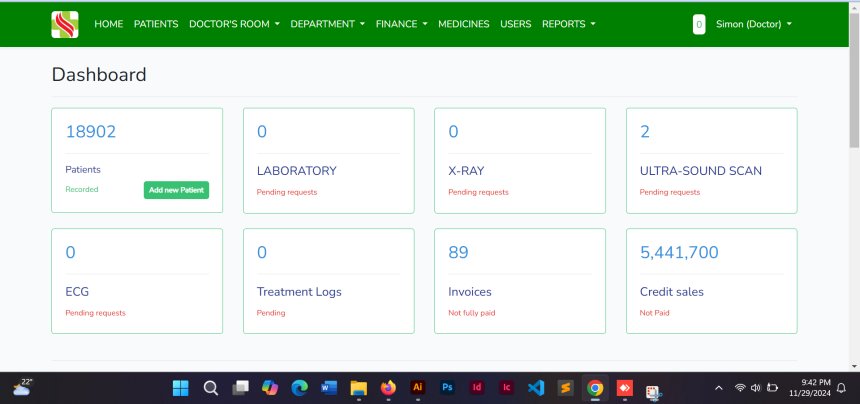Go to the HOME page
The width and height of the screenshot is (860, 404).
coord(109,24)
